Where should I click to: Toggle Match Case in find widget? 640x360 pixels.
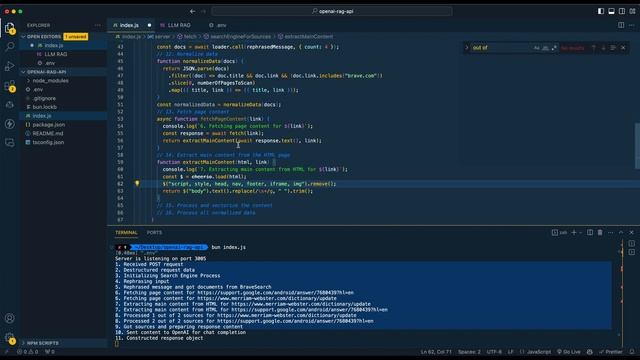pos(536,48)
